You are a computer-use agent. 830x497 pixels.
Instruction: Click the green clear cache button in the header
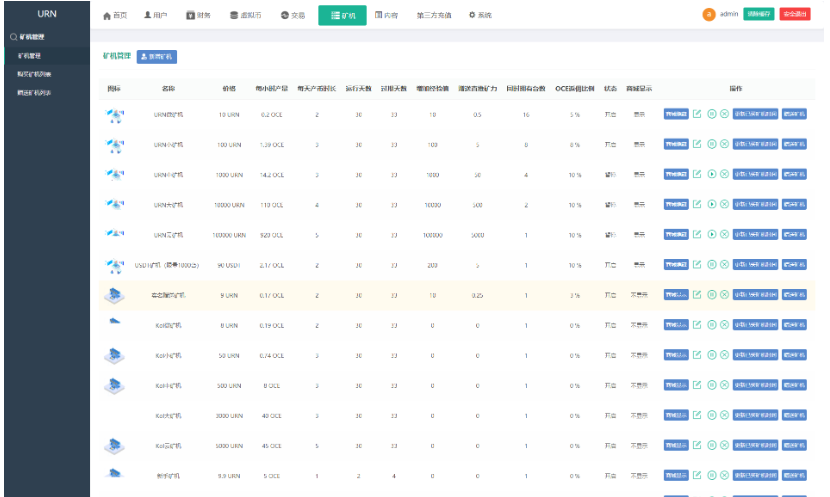pos(759,15)
